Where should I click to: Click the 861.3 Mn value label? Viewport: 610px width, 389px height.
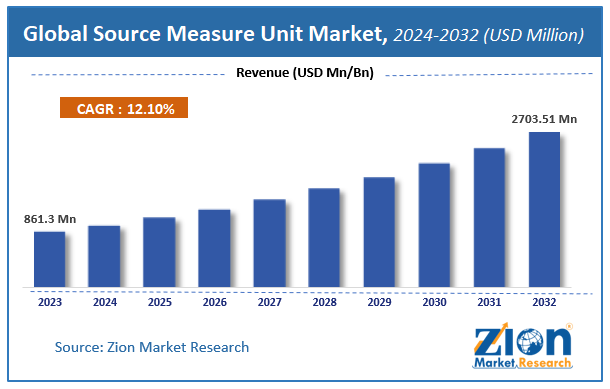click(50, 219)
